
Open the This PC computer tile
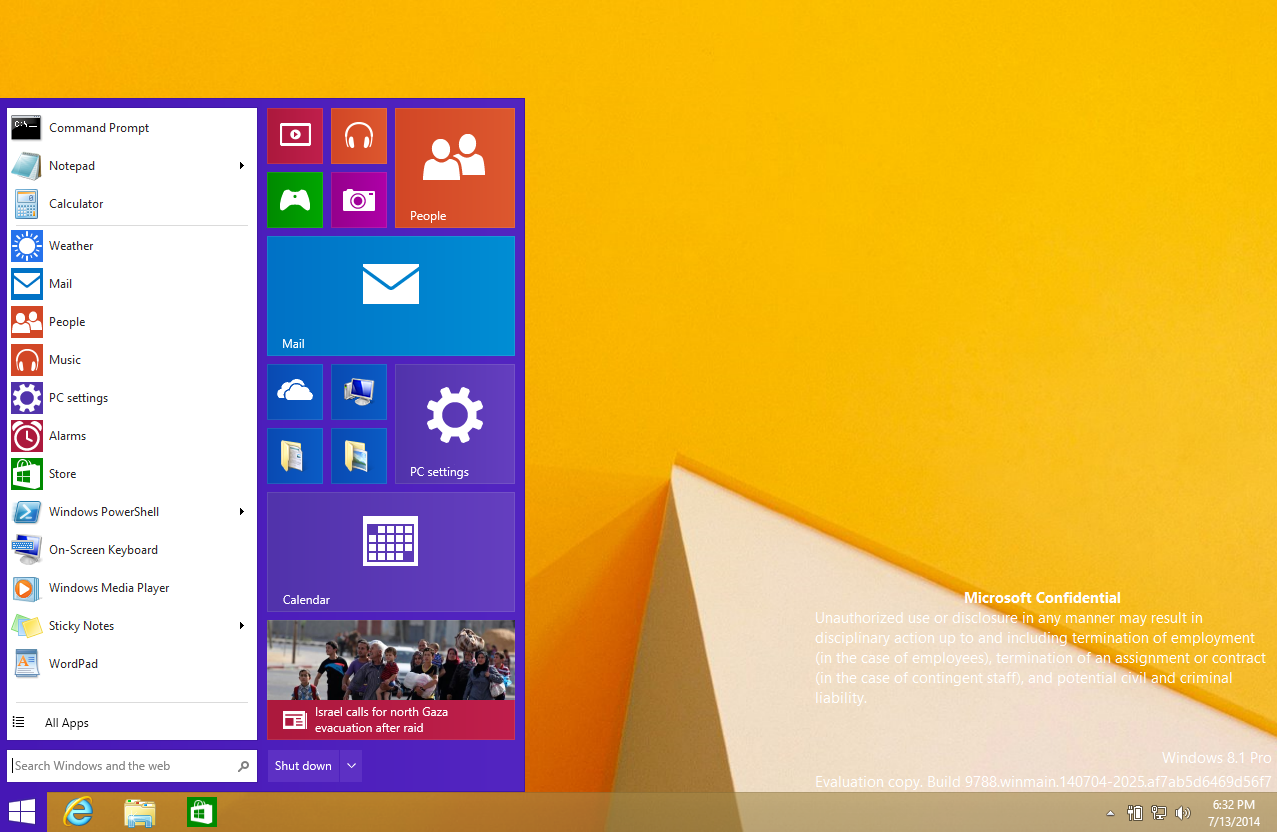pyautogui.click(x=359, y=392)
